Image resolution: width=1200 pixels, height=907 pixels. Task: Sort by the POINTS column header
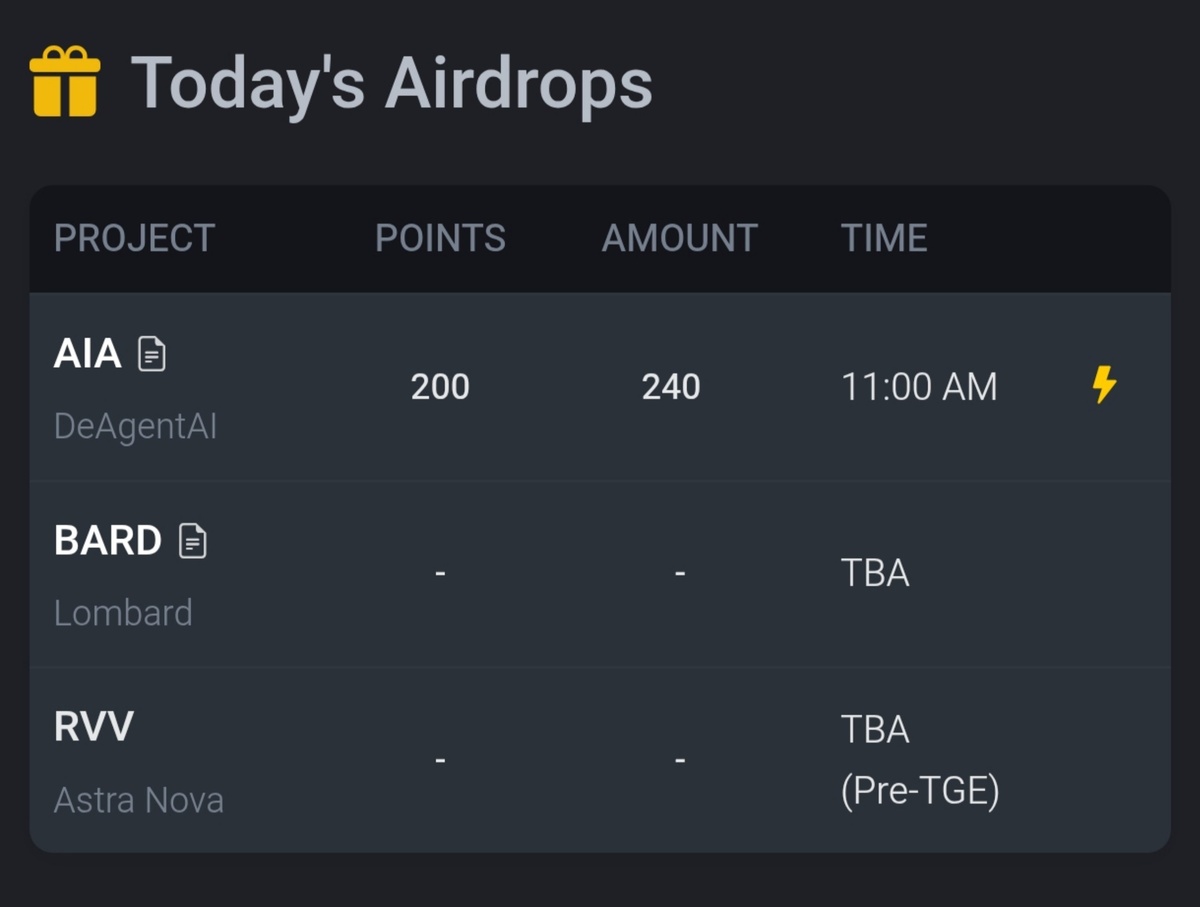point(440,238)
